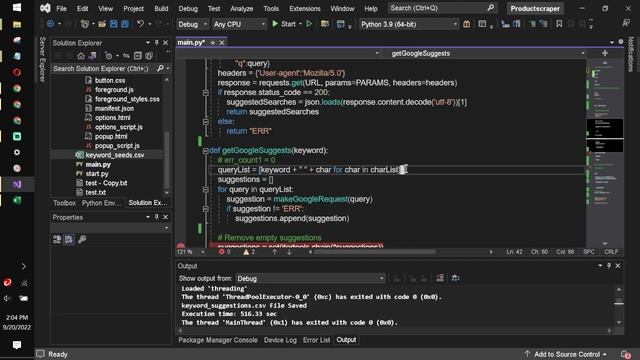Image resolution: width=640 pixels, height=360 pixels.
Task: Click Start Without Debugging outline arrow icon
Action: click(x=309, y=24)
